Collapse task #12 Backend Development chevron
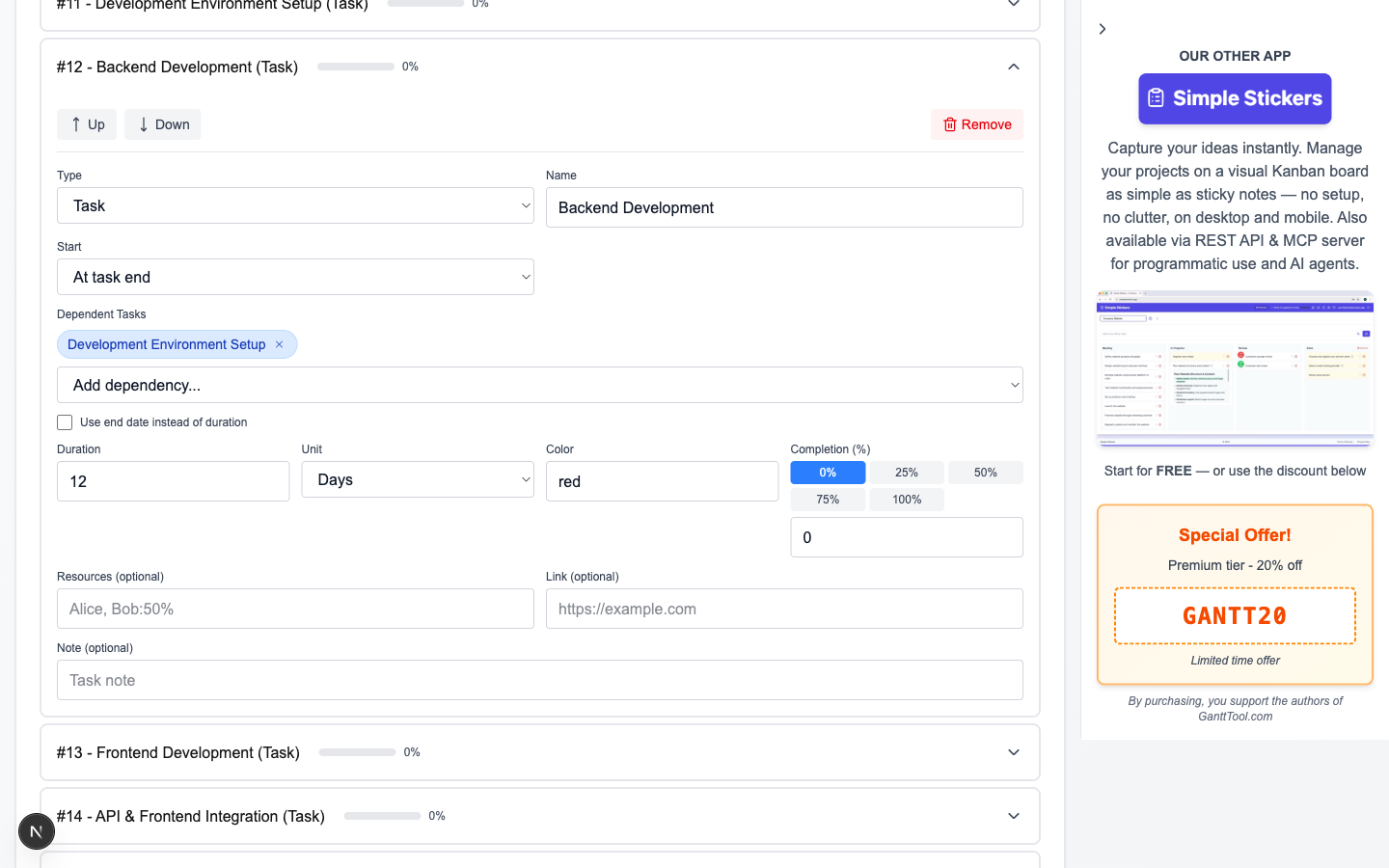Viewport: 1389px width, 868px height. point(1014,67)
